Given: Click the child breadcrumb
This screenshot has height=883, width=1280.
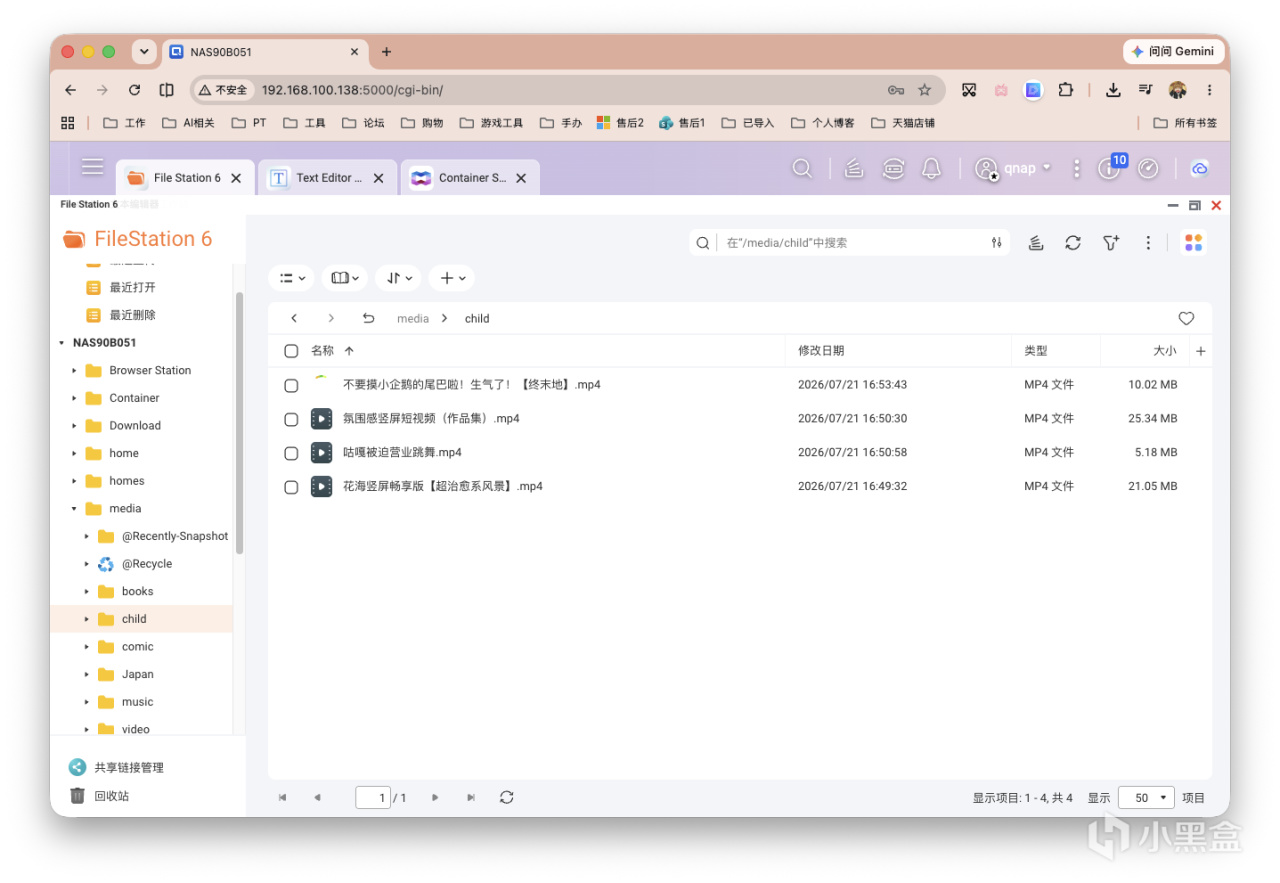Looking at the screenshot, I should coord(477,319).
